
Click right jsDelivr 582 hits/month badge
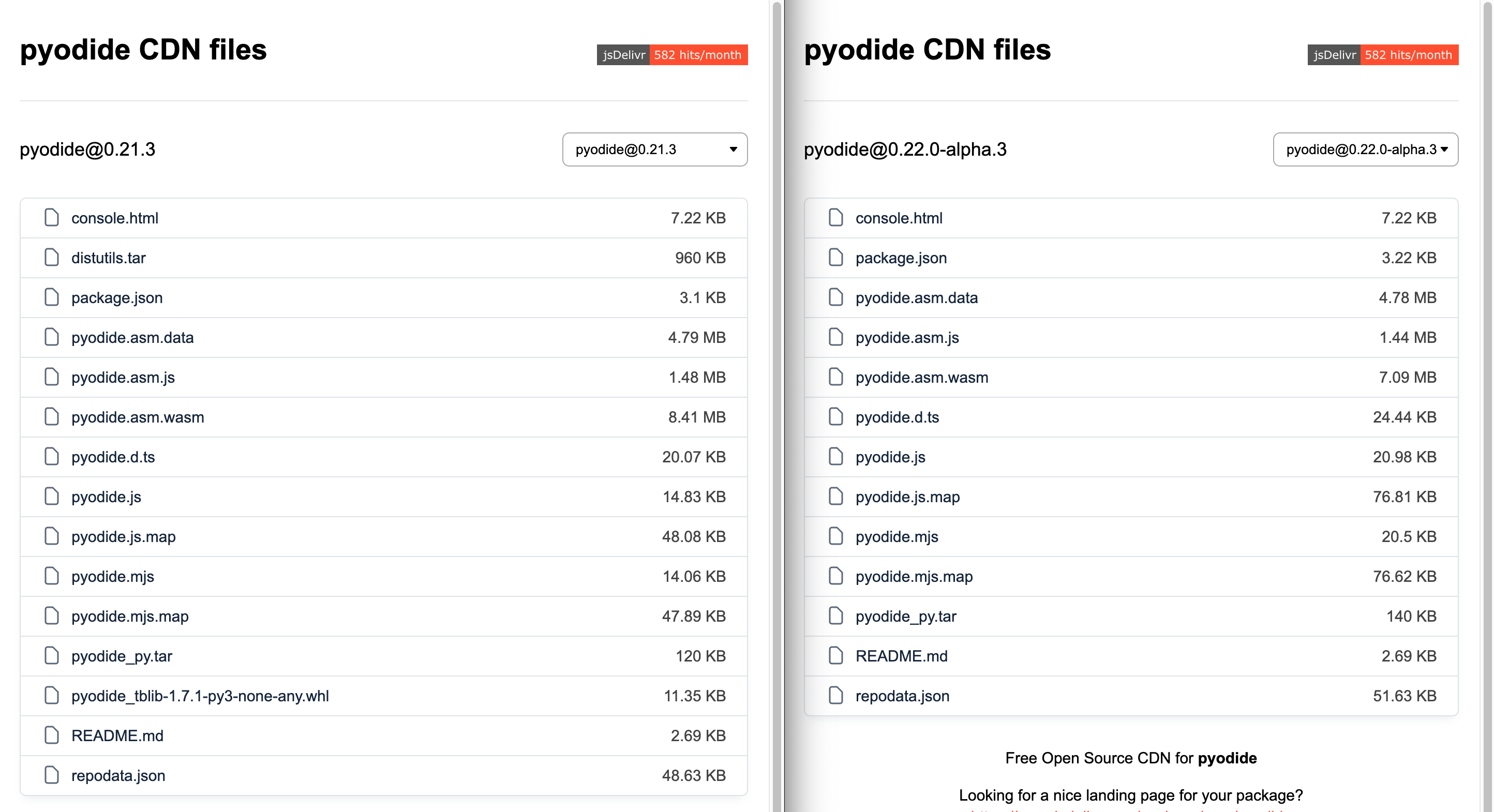[x=1383, y=55]
